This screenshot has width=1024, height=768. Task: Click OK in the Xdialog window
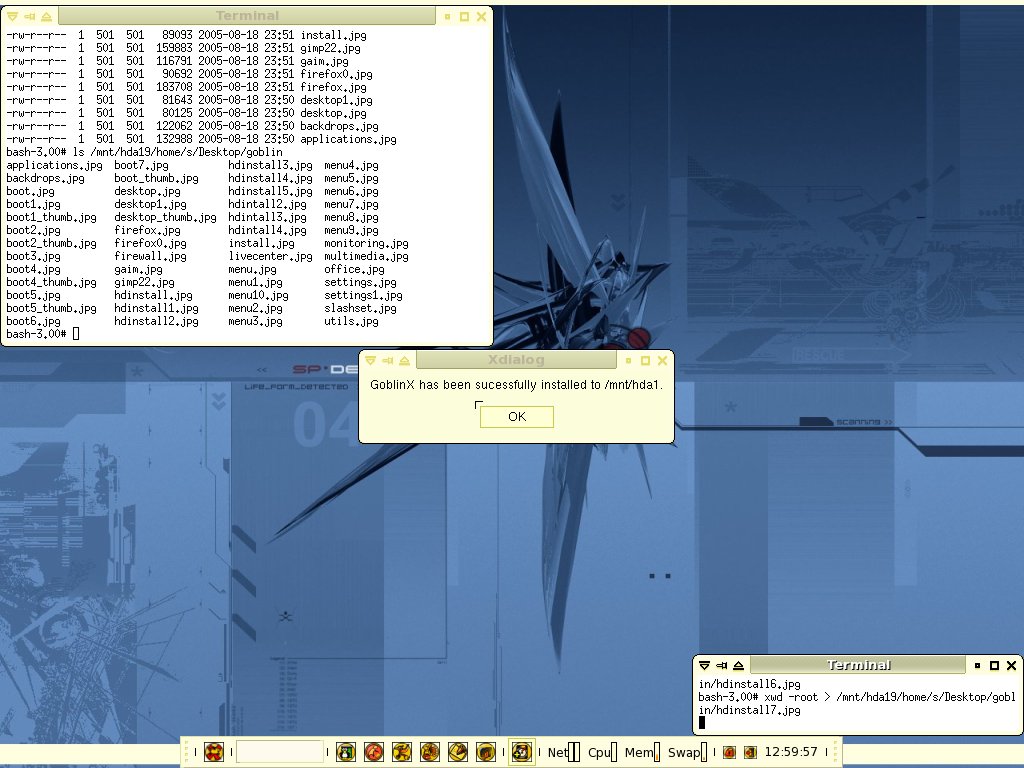click(x=517, y=417)
